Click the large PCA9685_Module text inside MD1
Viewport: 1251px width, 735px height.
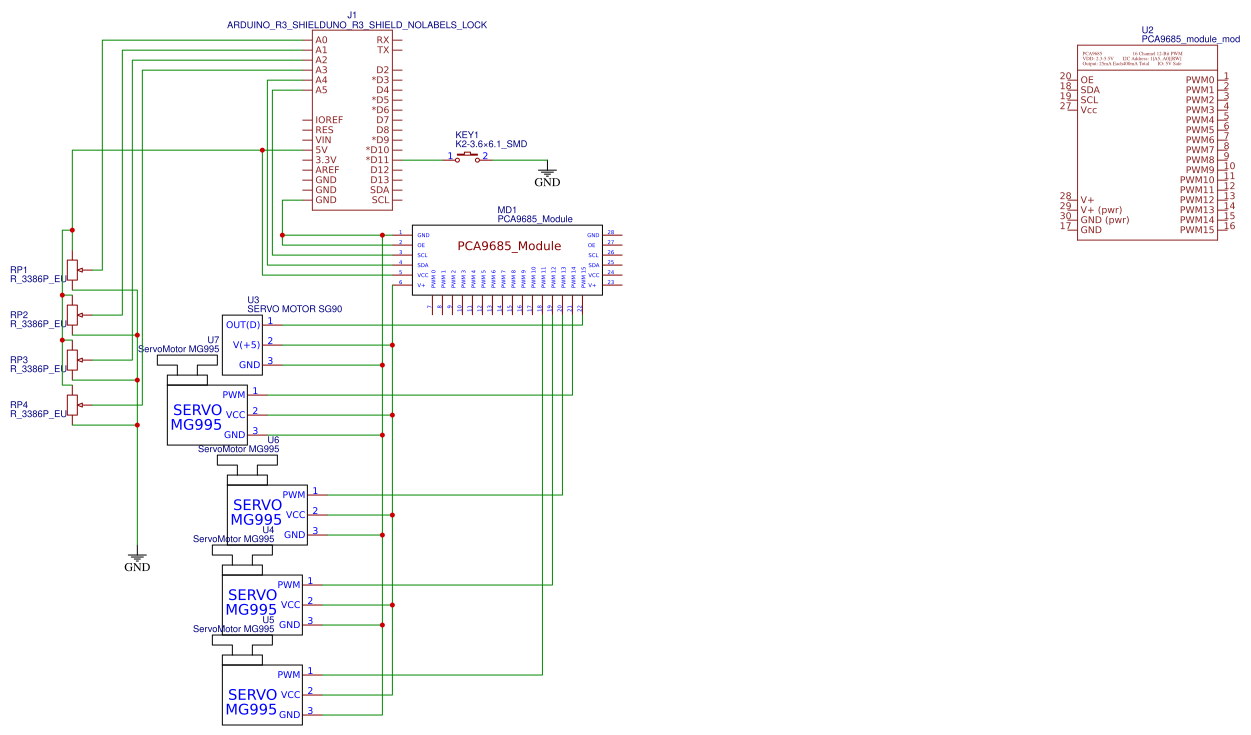[509, 246]
